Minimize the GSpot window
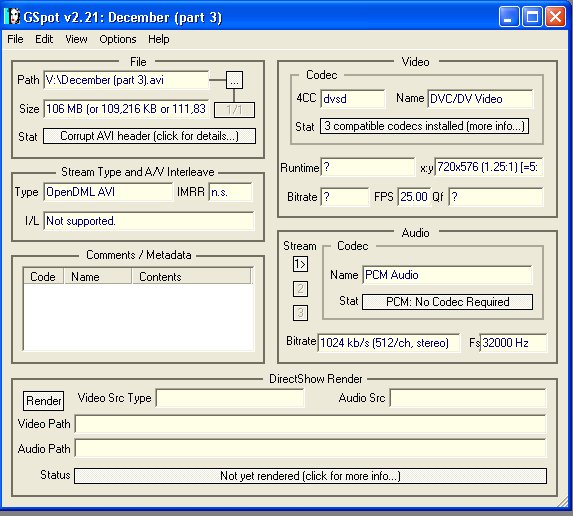573x516 pixels. [509, 17]
